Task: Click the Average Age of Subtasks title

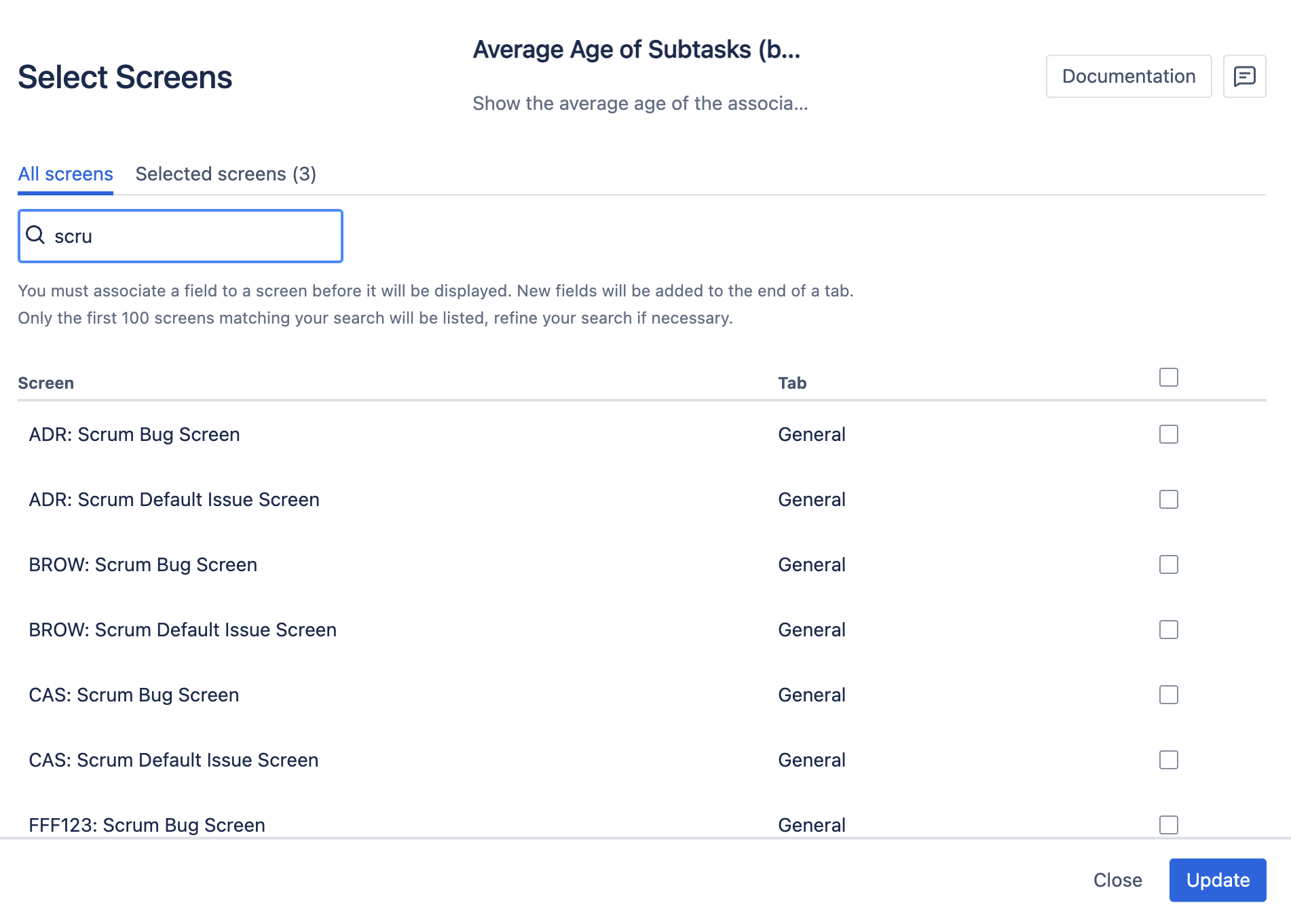Action: (636, 50)
